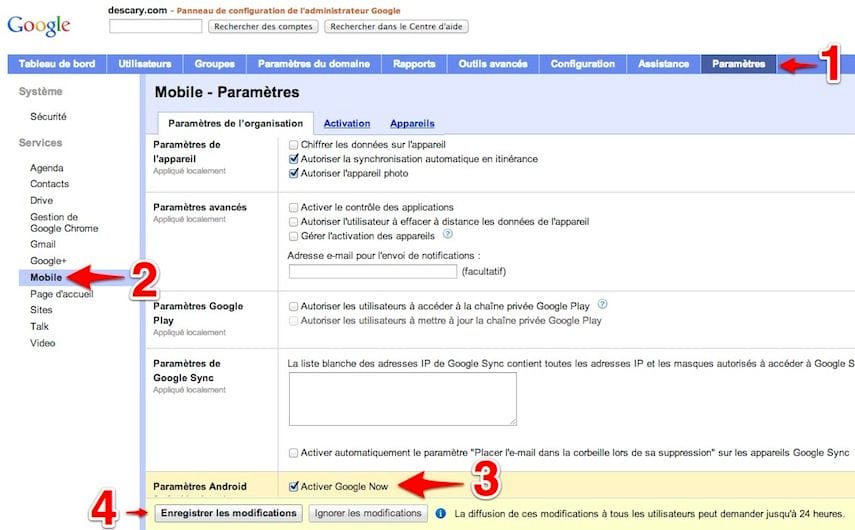Click the descary.com domain text
This screenshot has height=530, width=855.
point(137,10)
